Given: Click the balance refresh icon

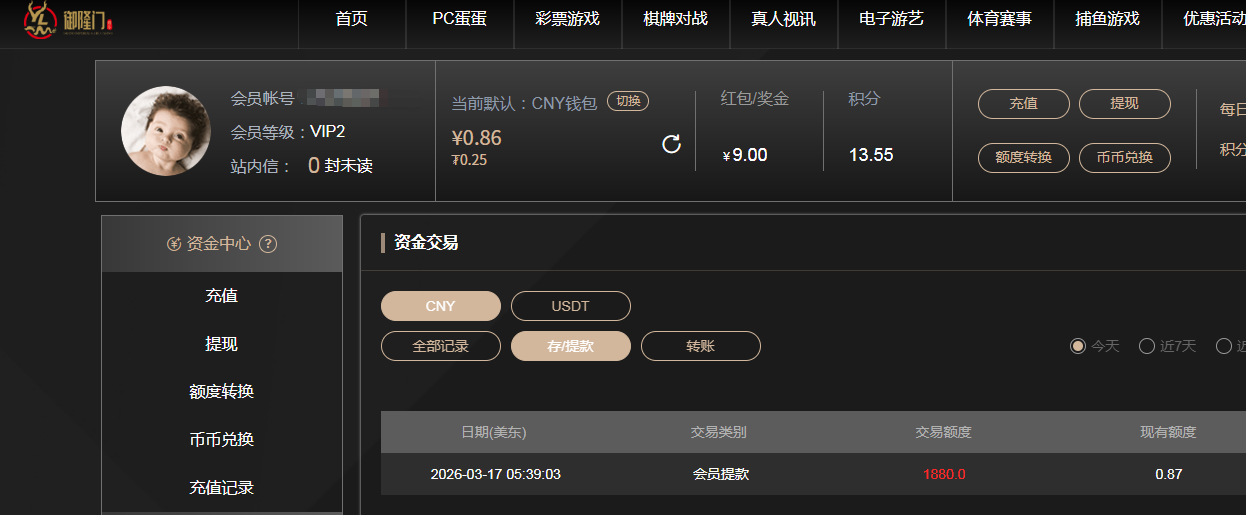Looking at the screenshot, I should coord(672,145).
